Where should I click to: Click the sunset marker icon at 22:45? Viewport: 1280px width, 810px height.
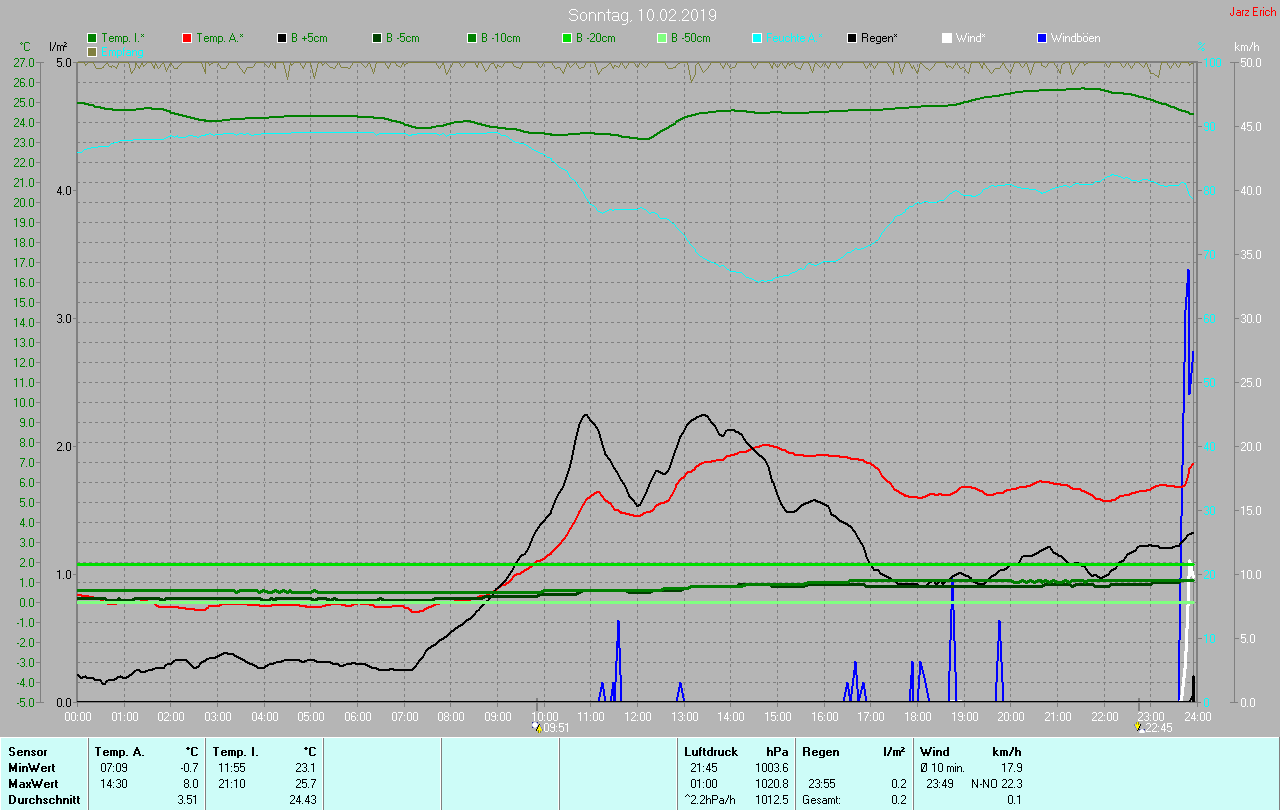click(1139, 728)
